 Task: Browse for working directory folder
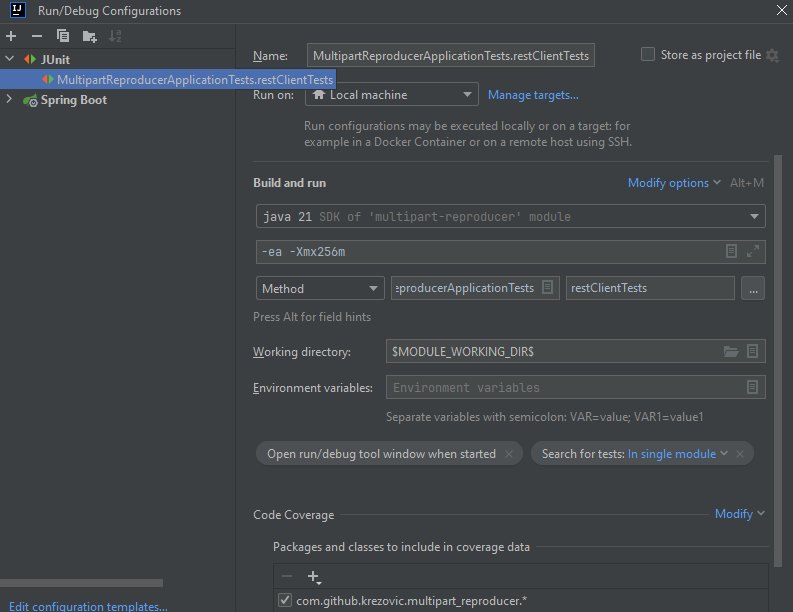click(731, 351)
